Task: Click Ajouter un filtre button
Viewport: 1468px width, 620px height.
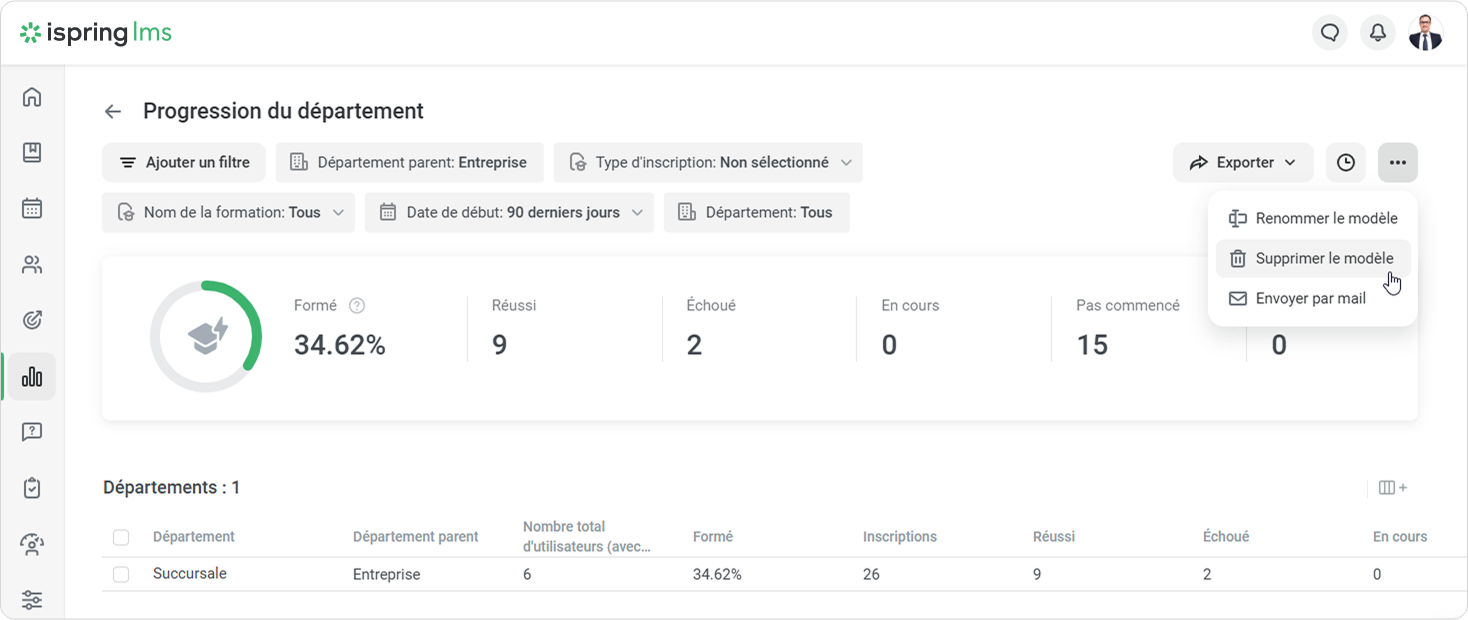Action: coord(184,163)
